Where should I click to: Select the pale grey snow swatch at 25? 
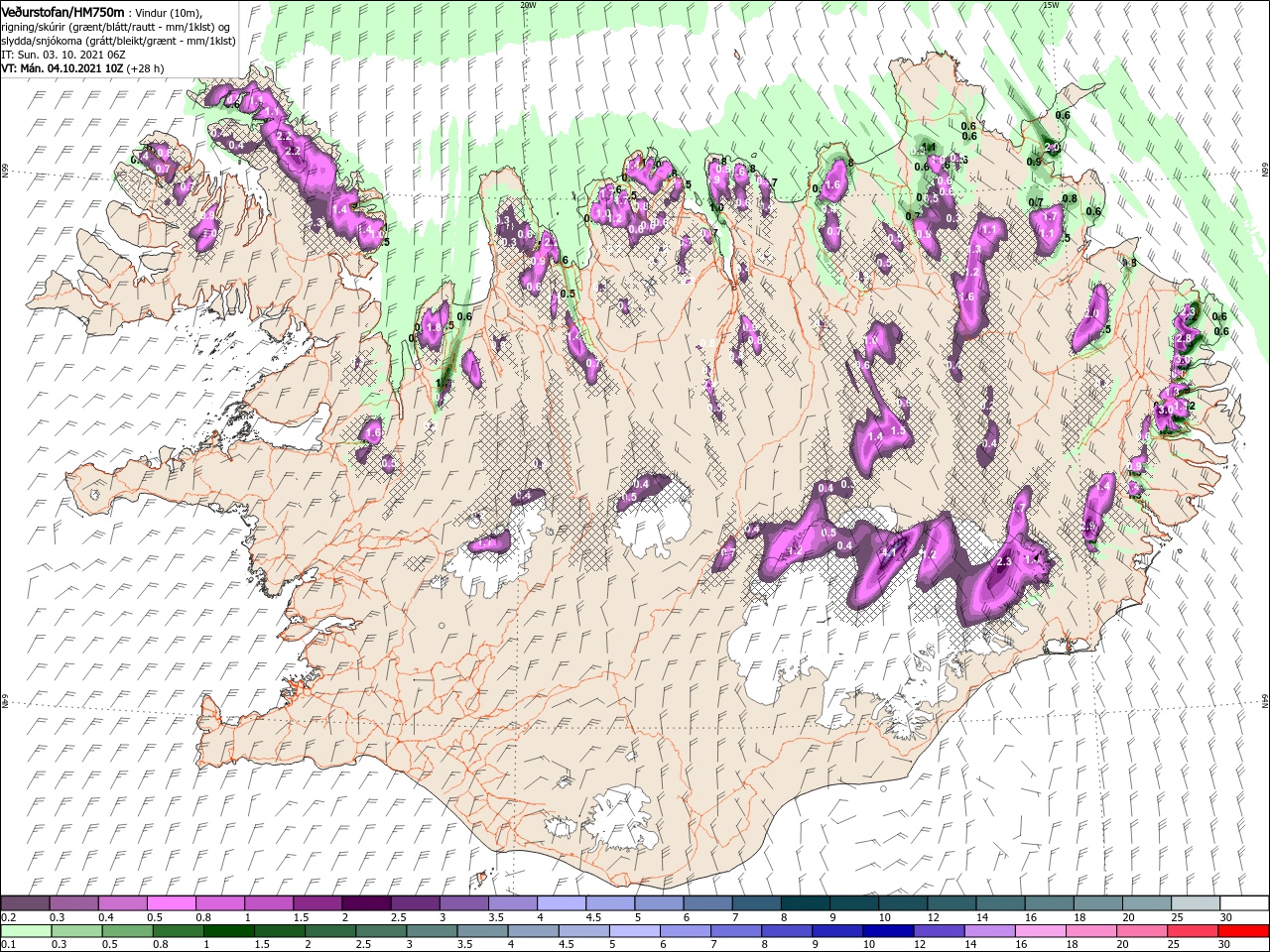[1196, 903]
